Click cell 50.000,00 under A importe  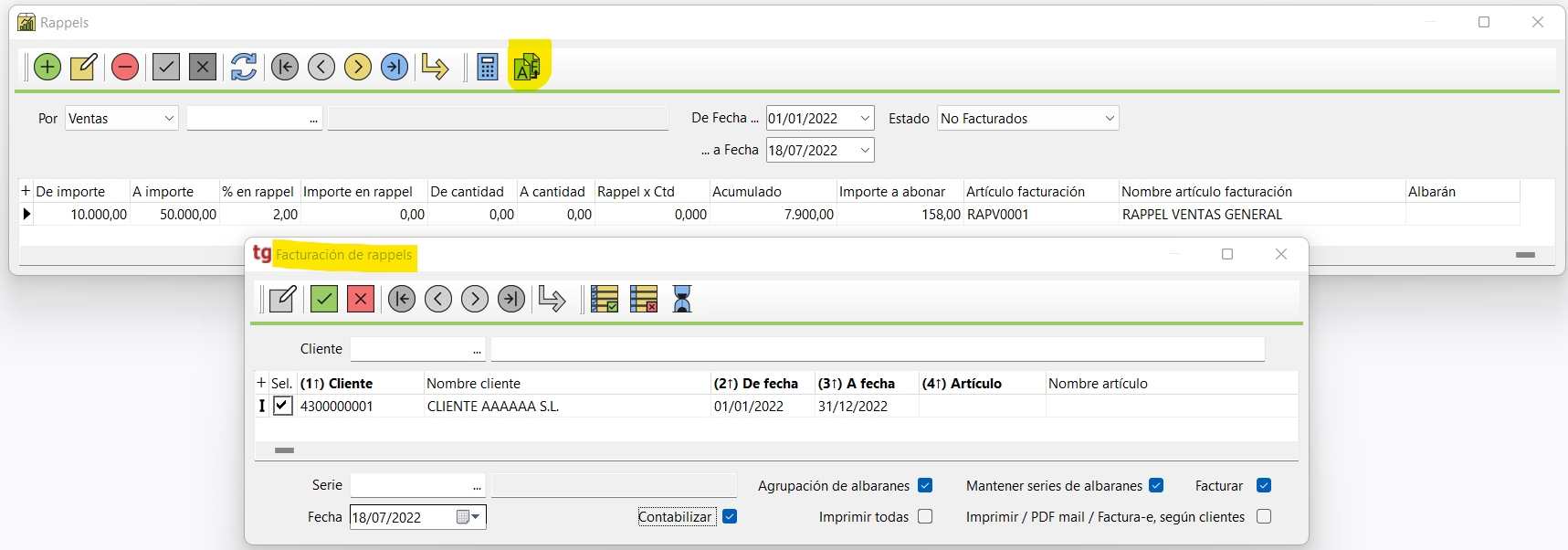tap(174, 214)
